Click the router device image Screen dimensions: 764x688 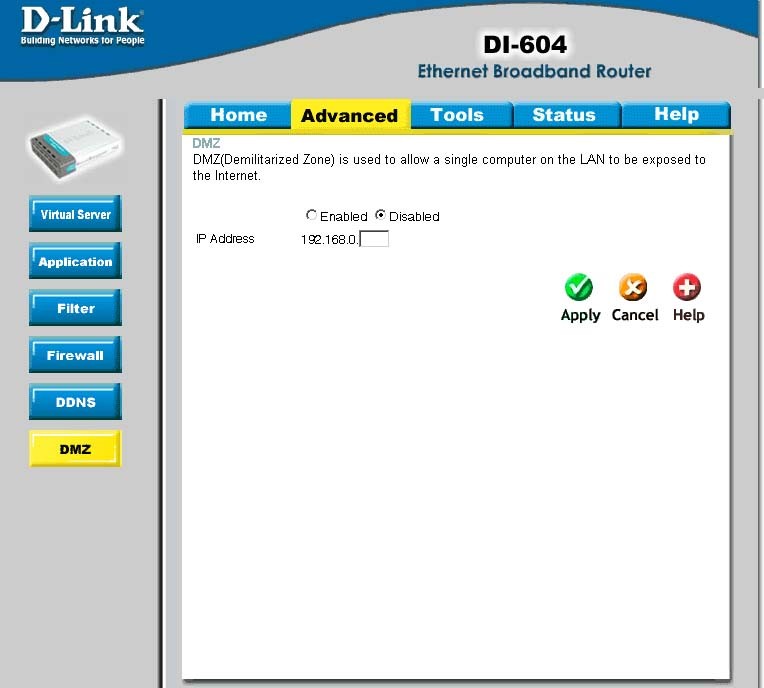(x=76, y=148)
